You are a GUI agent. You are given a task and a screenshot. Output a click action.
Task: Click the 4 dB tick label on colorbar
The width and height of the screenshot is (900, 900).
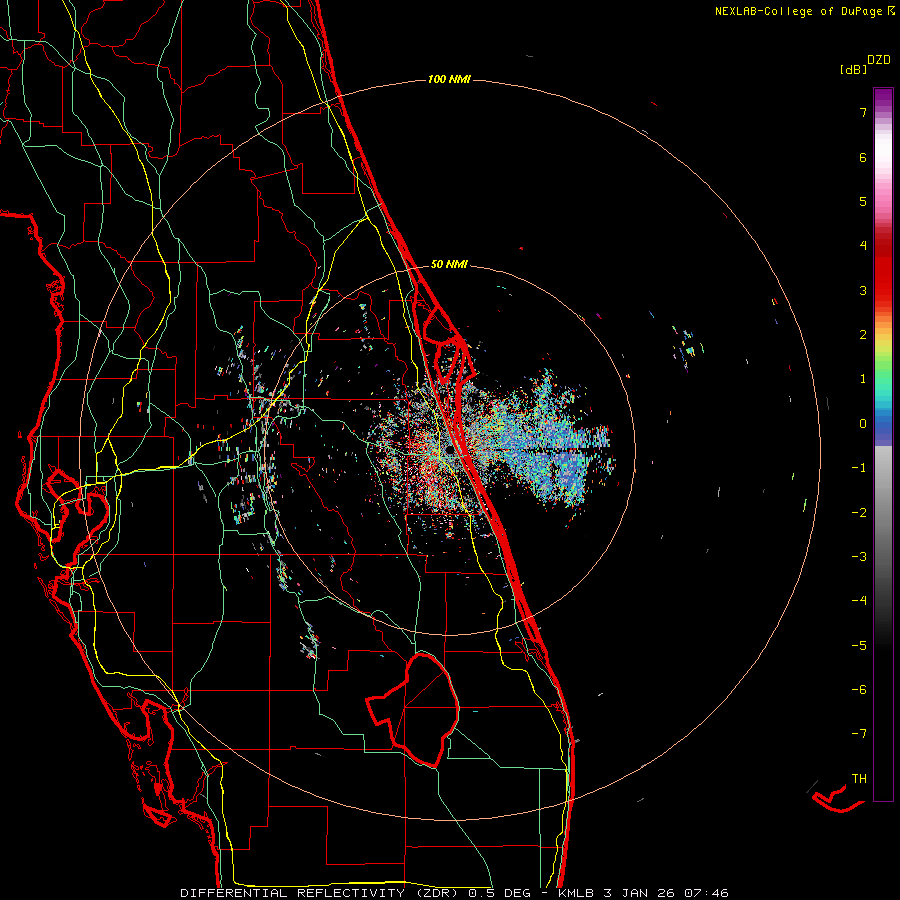[863, 246]
